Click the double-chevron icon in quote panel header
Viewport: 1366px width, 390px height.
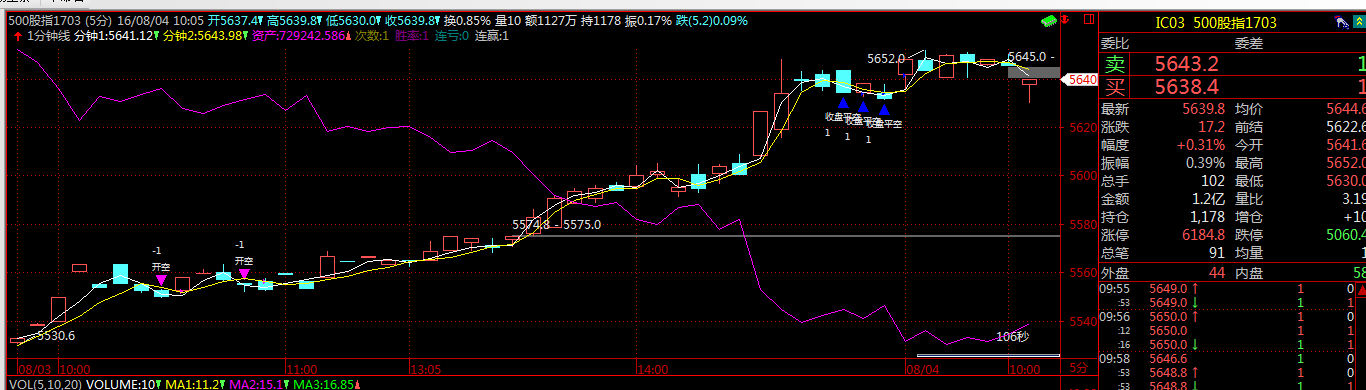(1359, 21)
